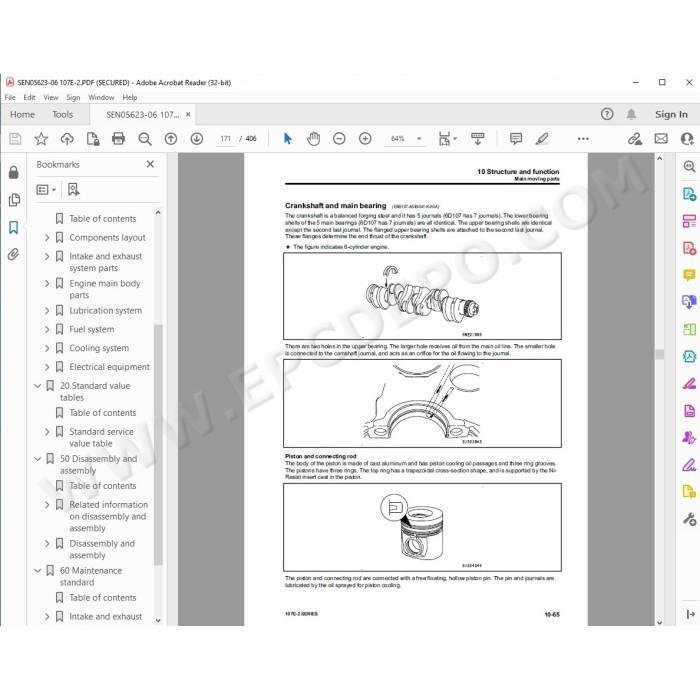Open the Sign menu
This screenshot has width=700, height=700.
(73, 97)
